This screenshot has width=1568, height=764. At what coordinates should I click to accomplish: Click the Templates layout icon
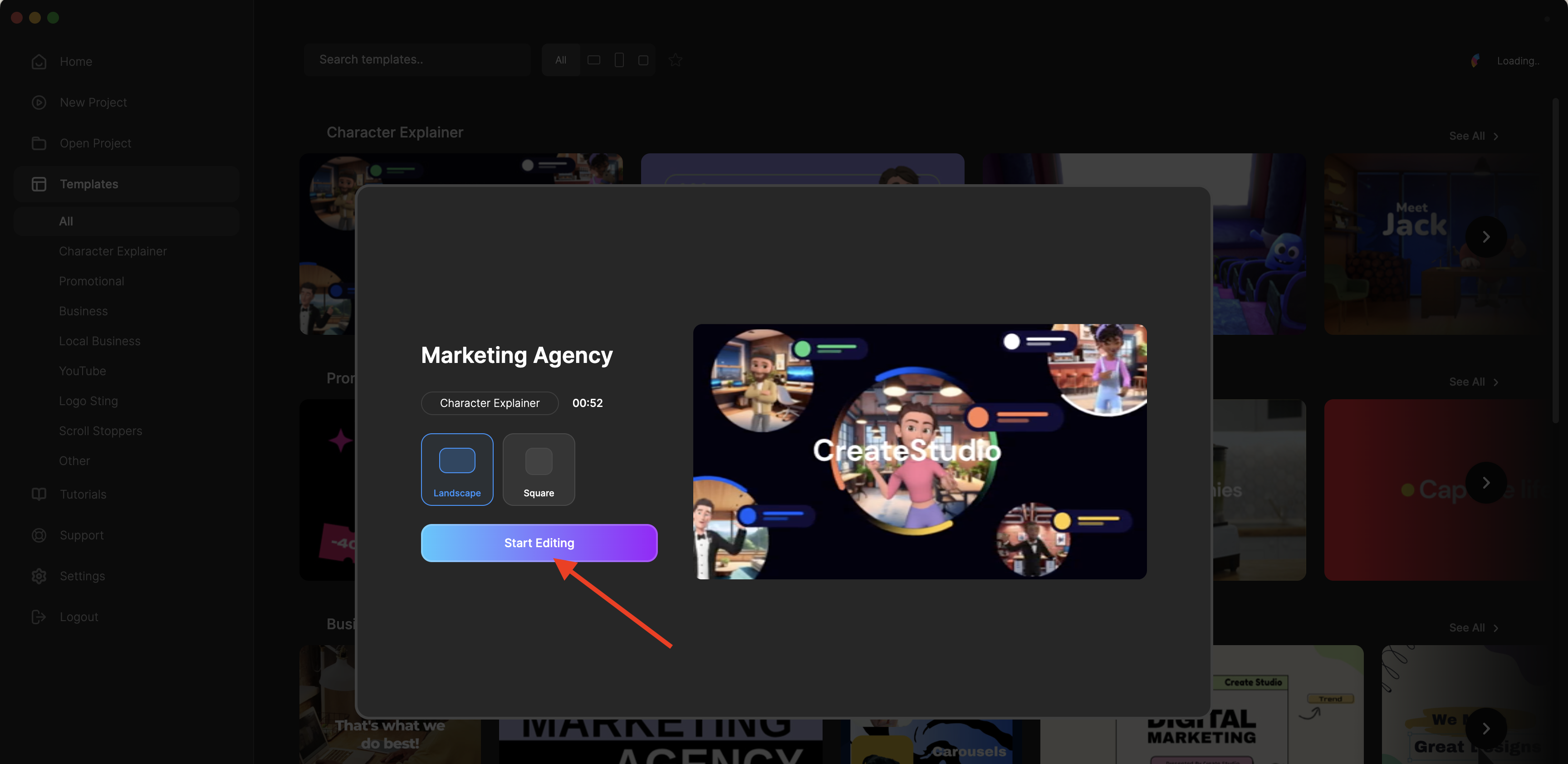(x=39, y=184)
